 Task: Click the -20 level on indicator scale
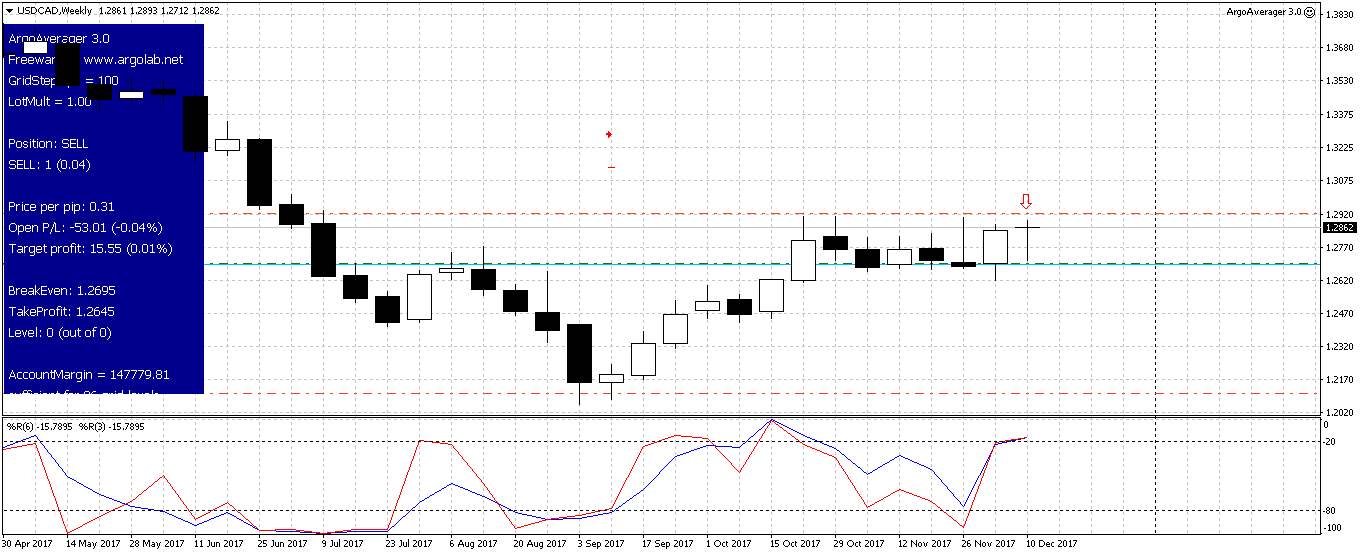point(1331,441)
